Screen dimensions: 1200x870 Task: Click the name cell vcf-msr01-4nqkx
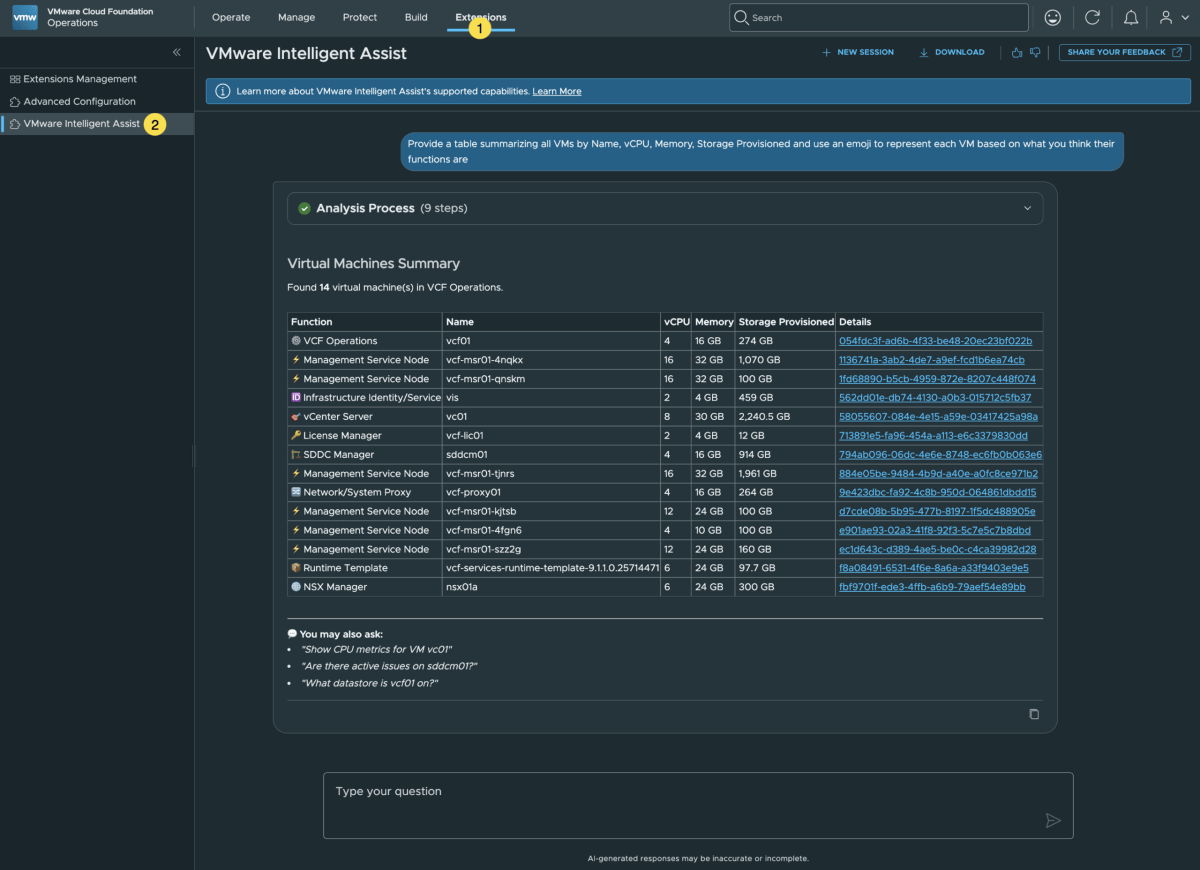point(551,360)
